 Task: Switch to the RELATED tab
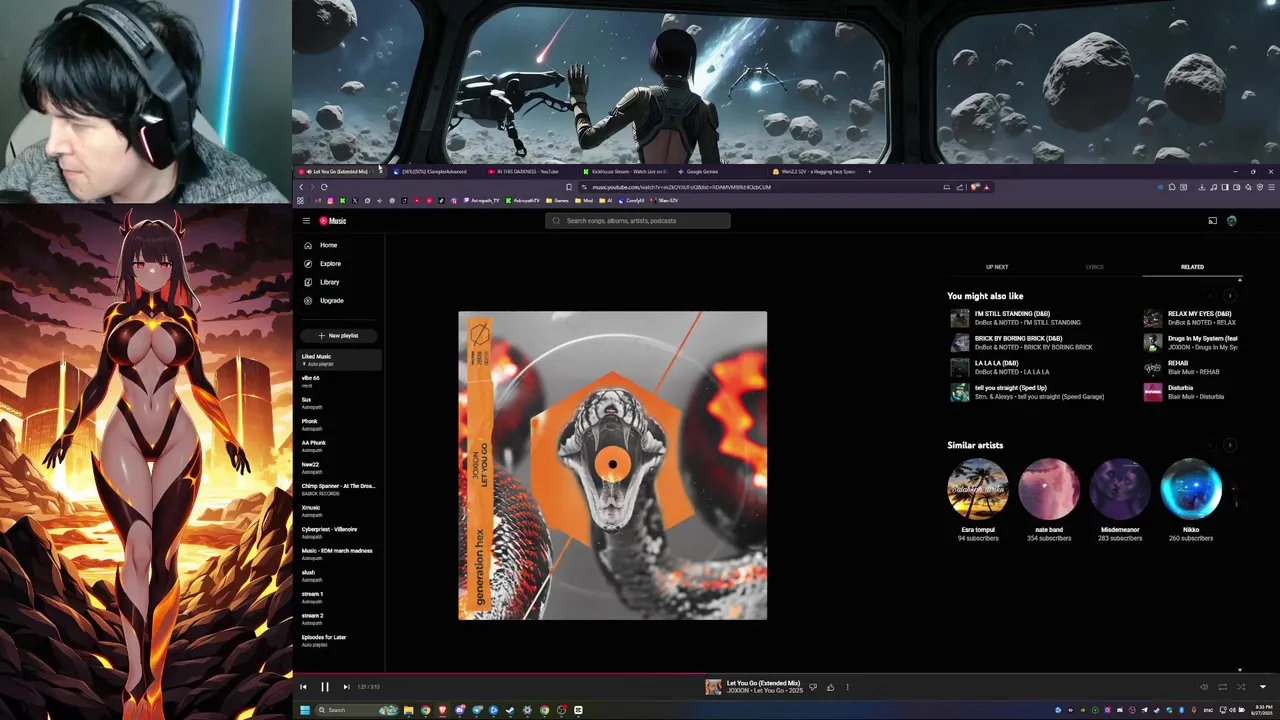point(1192,267)
